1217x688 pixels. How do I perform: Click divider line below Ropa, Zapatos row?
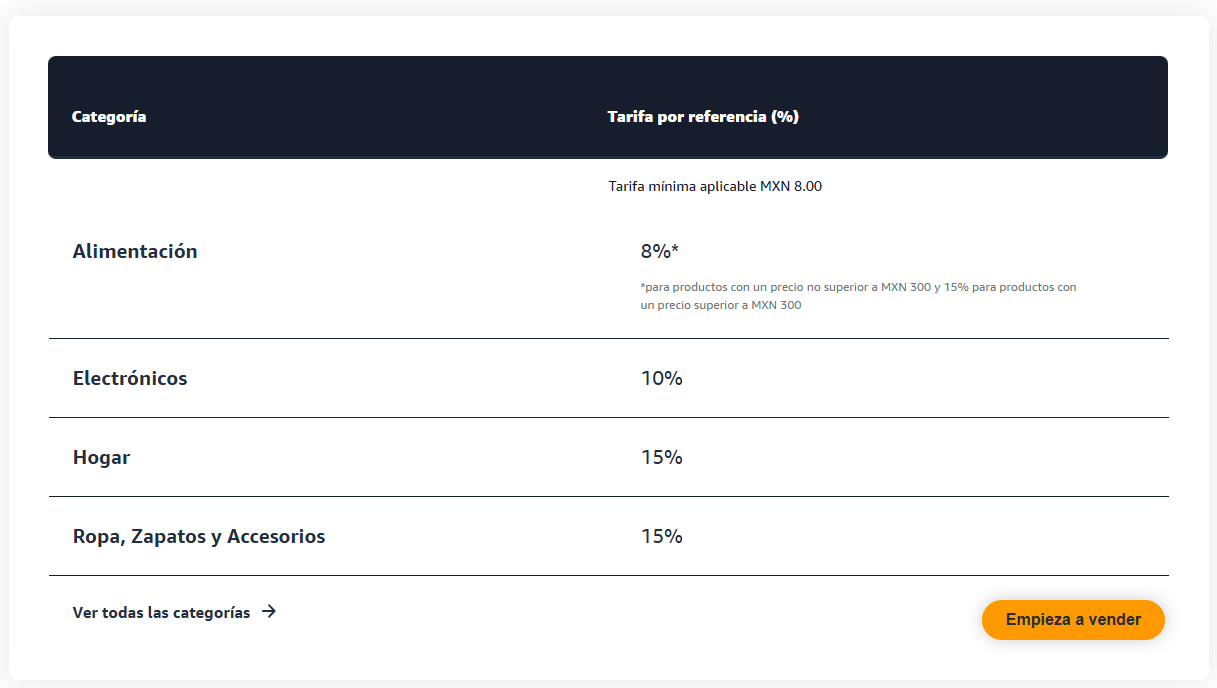click(608, 575)
